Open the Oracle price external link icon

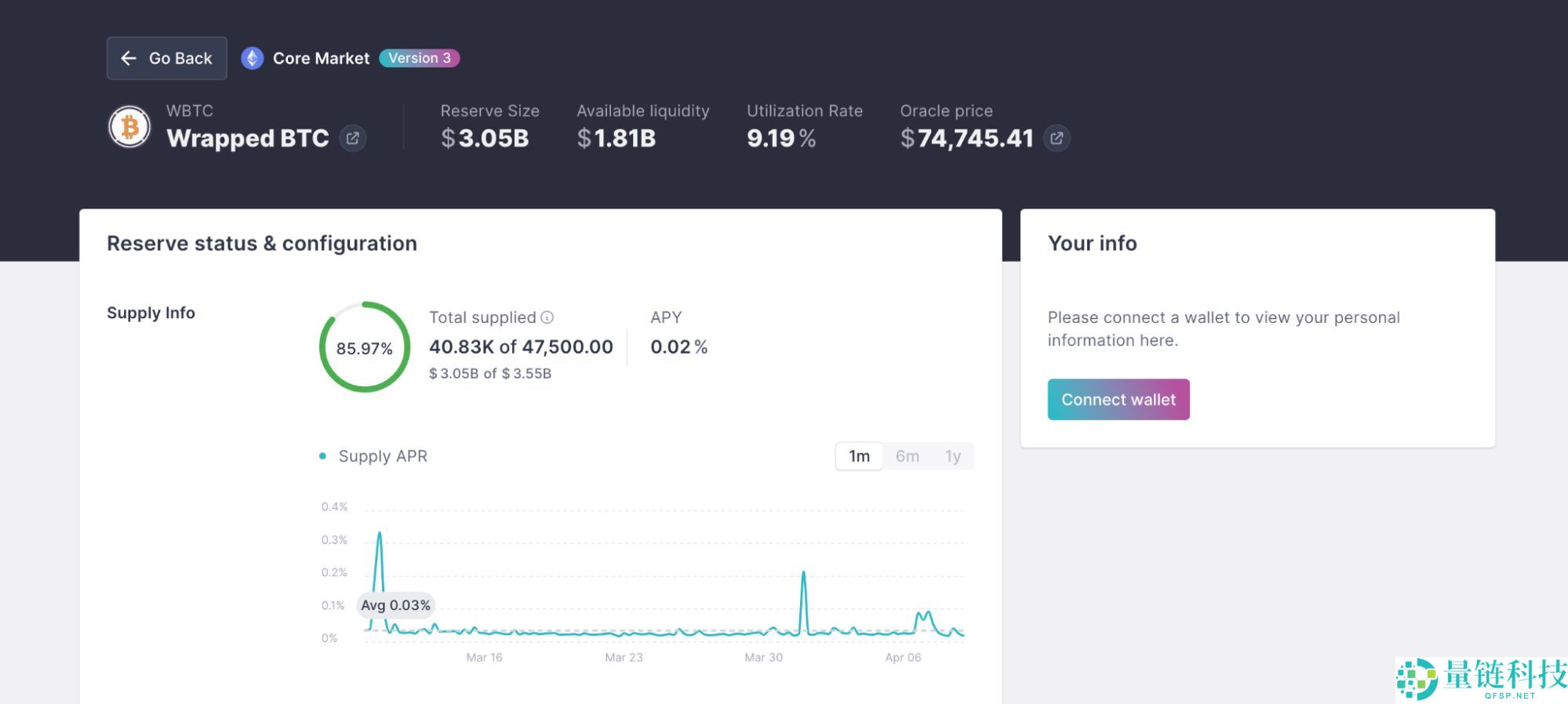pyautogui.click(x=1057, y=139)
